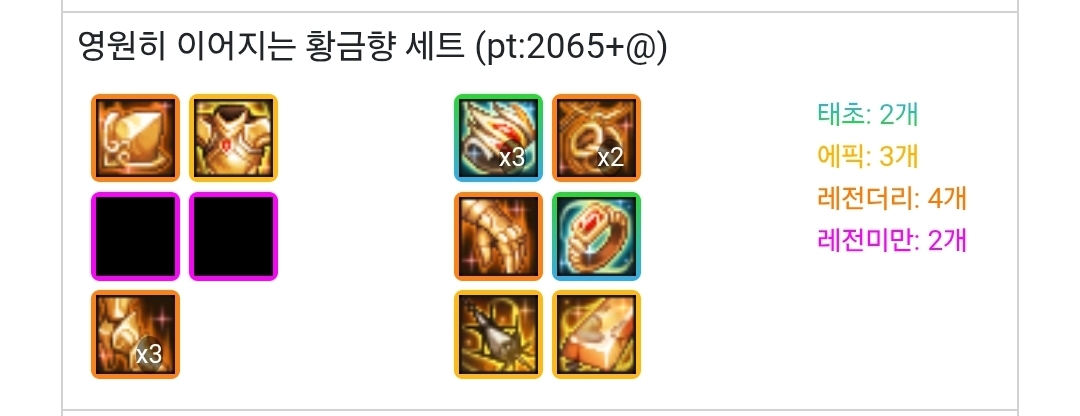Click the golden gauntlet hand icon
This screenshot has width=1080, height=416.
(x=499, y=236)
